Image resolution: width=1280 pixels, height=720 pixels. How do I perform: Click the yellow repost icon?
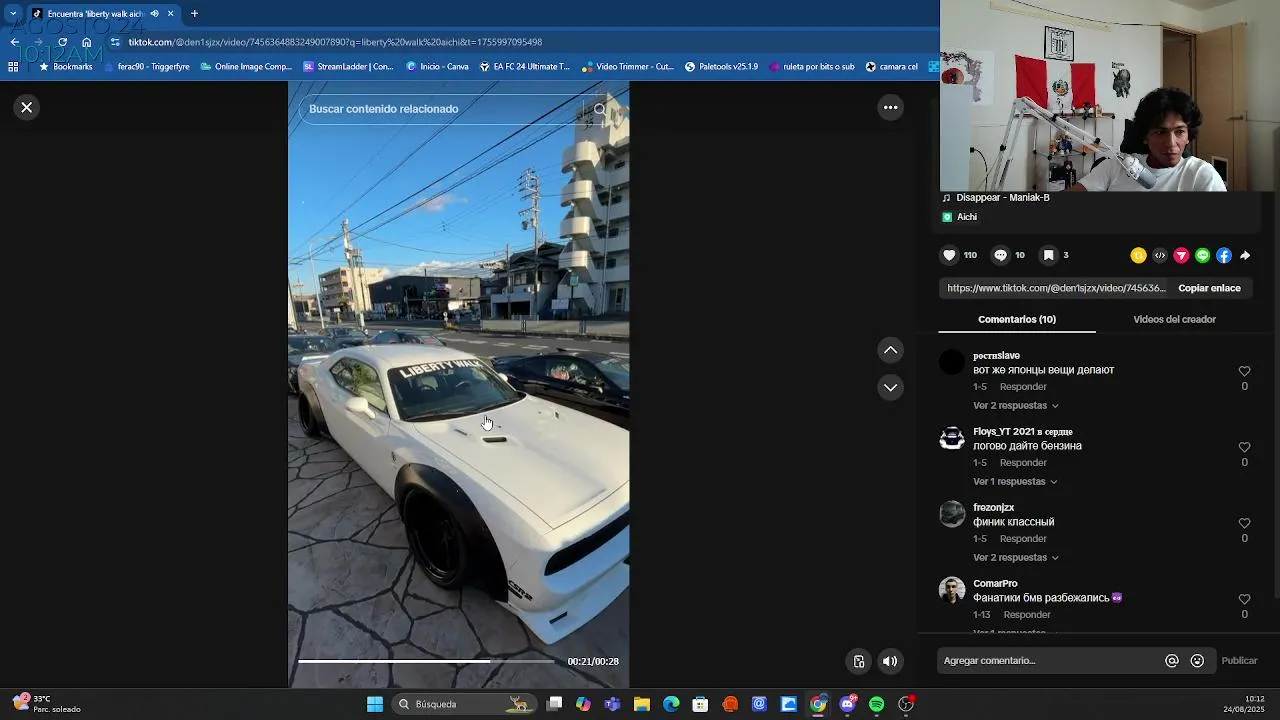pos(1138,255)
